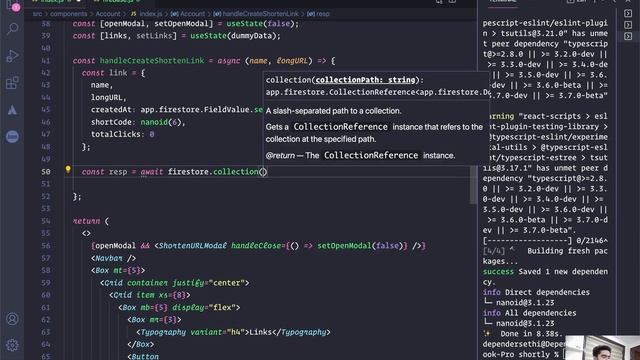Click 'Building fresh packages' terminal text
This screenshot has height=360, width=640.
click(x=545, y=256)
